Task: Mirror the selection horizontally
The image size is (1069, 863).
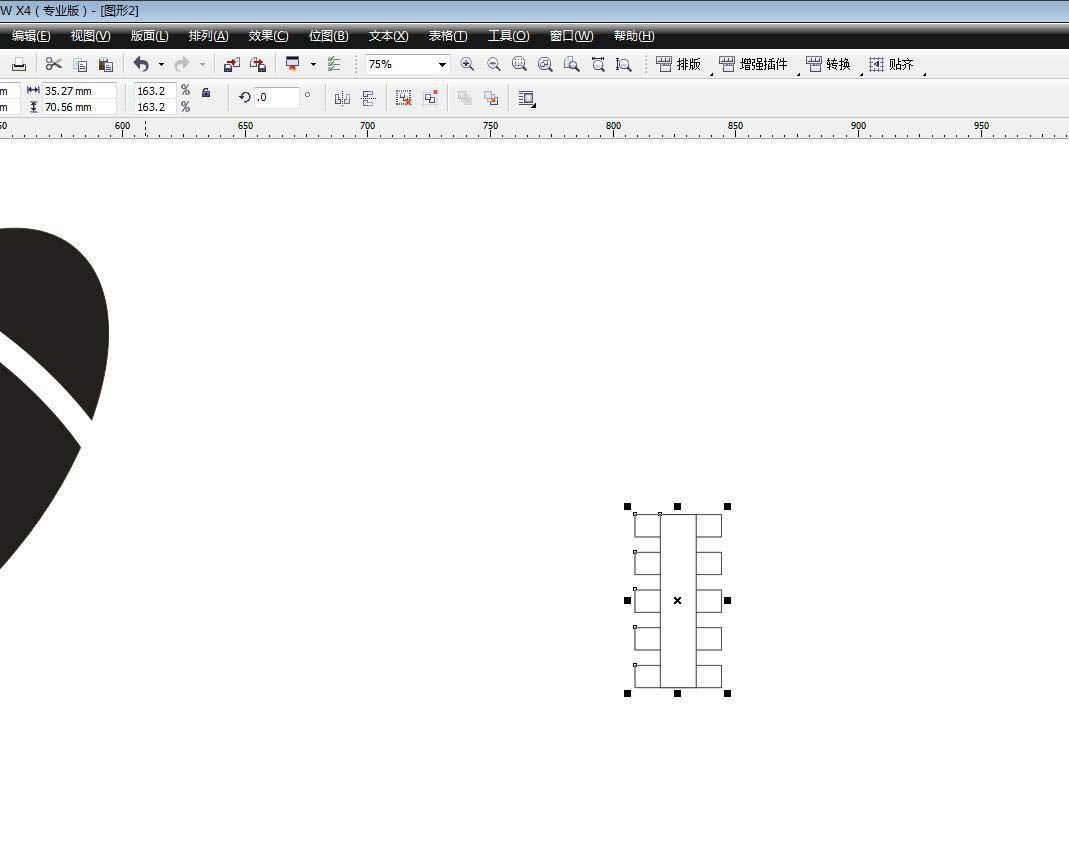Action: pyautogui.click(x=342, y=98)
